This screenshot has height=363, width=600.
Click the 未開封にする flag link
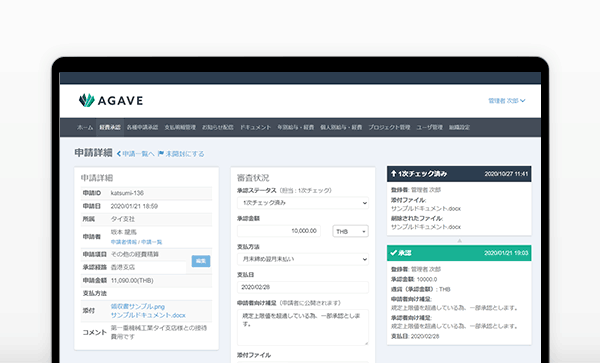pos(181,154)
